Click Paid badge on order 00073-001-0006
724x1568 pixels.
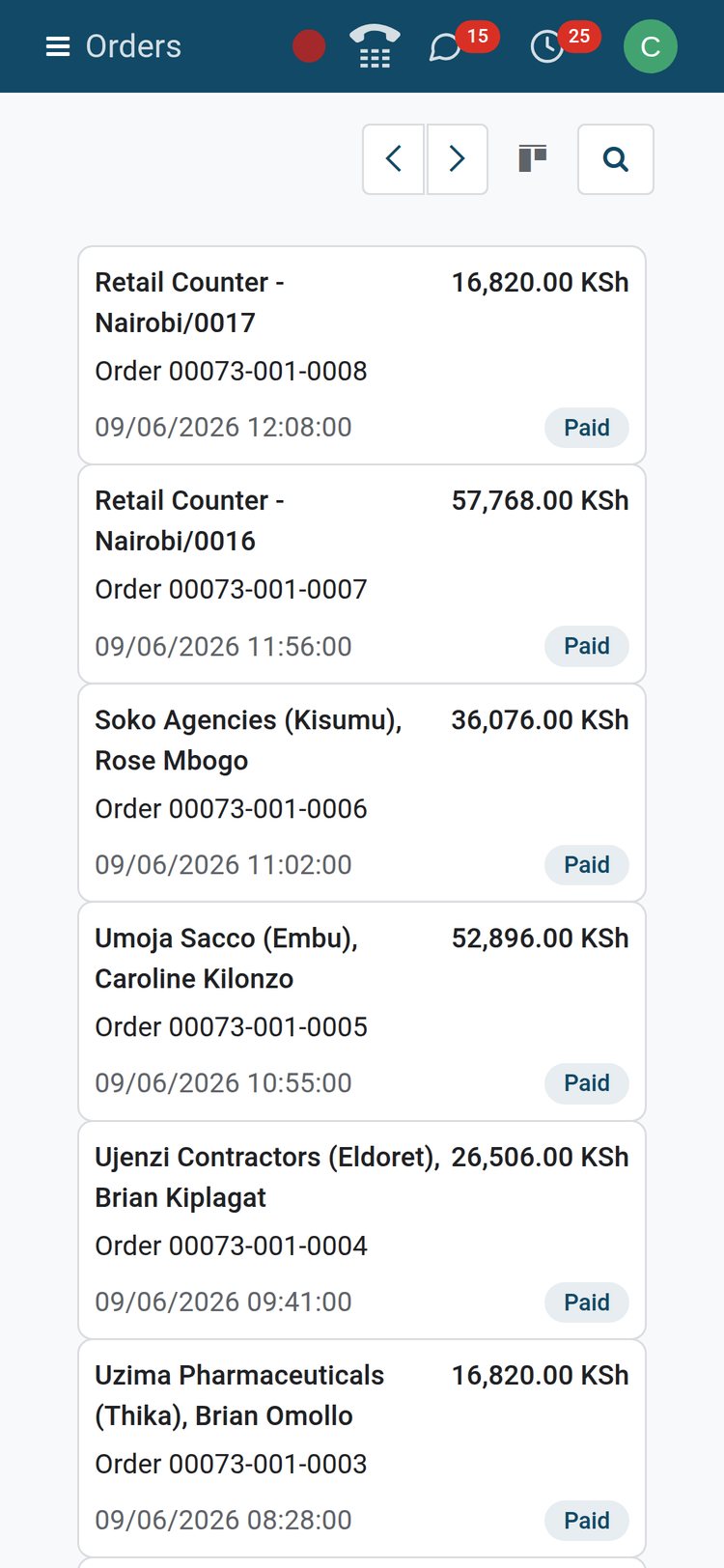click(587, 864)
